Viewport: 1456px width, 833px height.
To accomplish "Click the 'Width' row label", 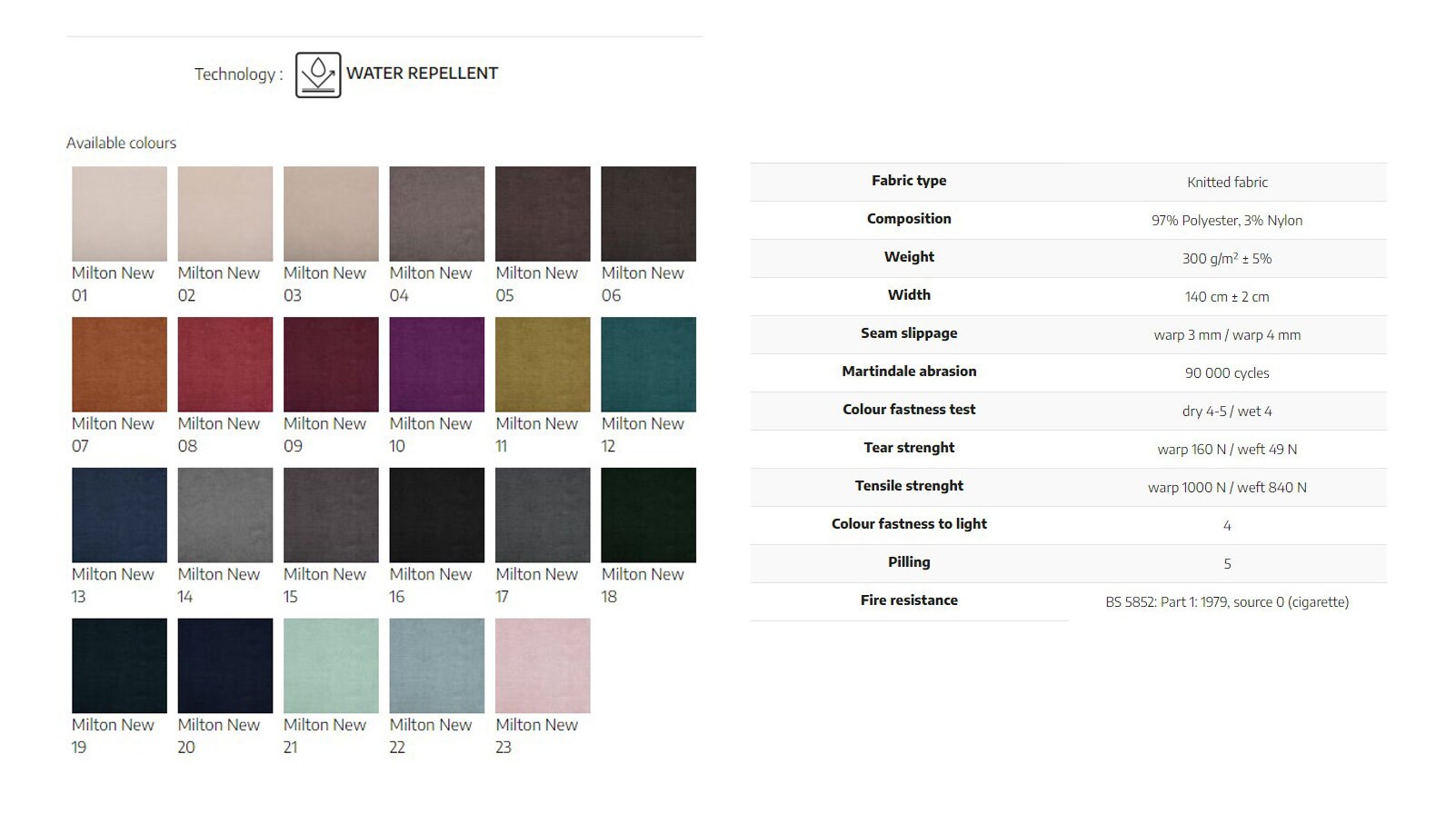I will coord(909,295).
